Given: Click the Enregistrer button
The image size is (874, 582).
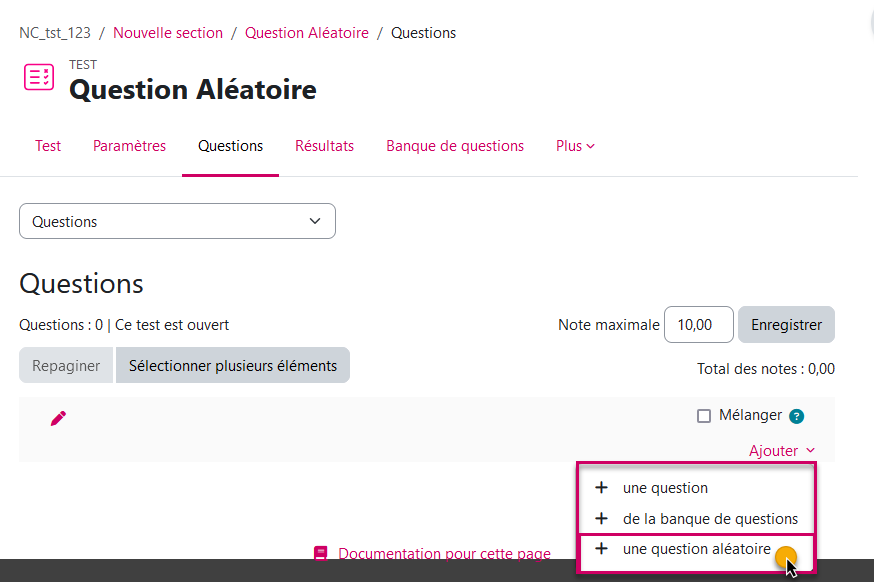Looking at the screenshot, I should coord(786,324).
